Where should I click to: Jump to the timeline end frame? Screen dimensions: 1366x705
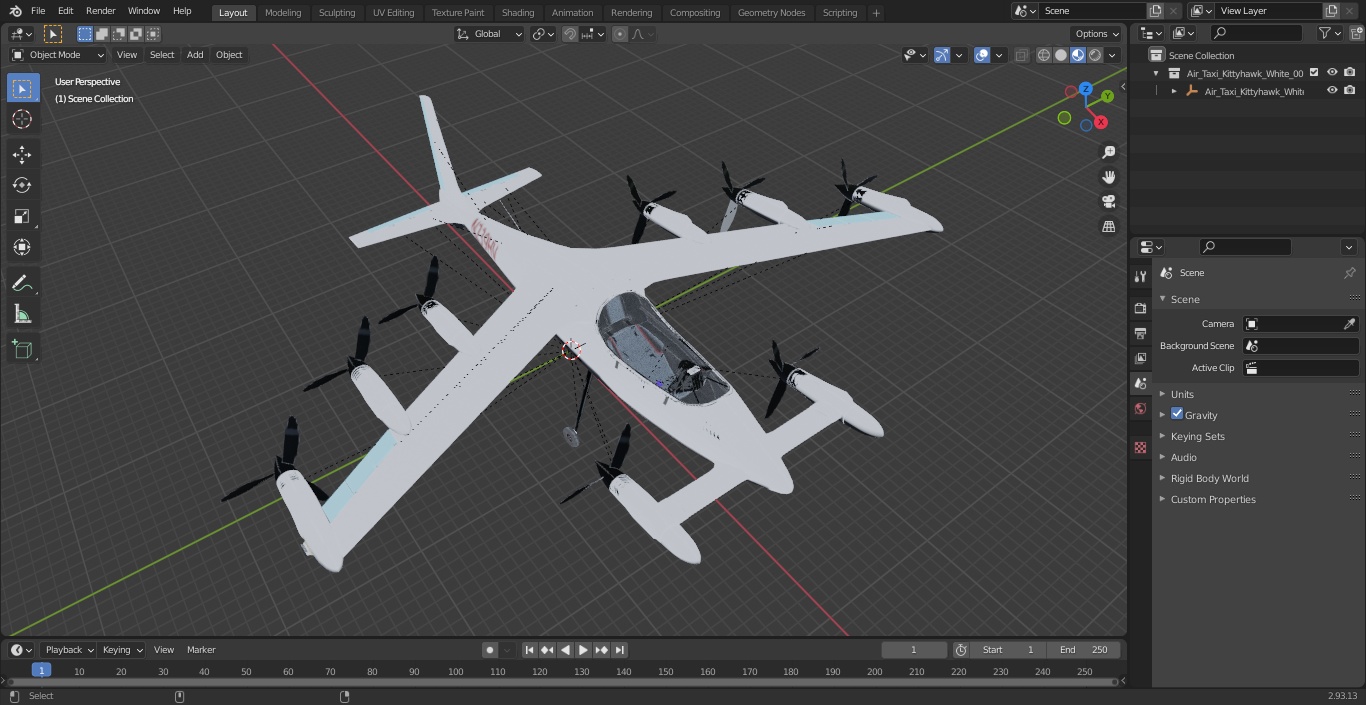(x=619, y=650)
